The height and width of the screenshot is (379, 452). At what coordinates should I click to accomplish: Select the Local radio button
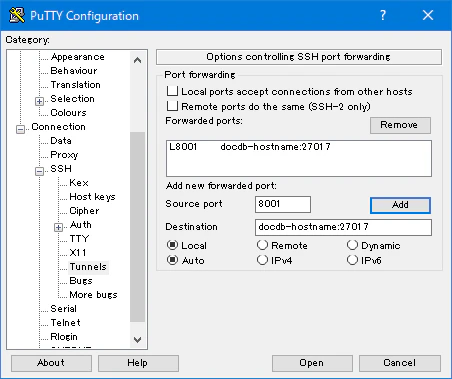click(x=172, y=245)
